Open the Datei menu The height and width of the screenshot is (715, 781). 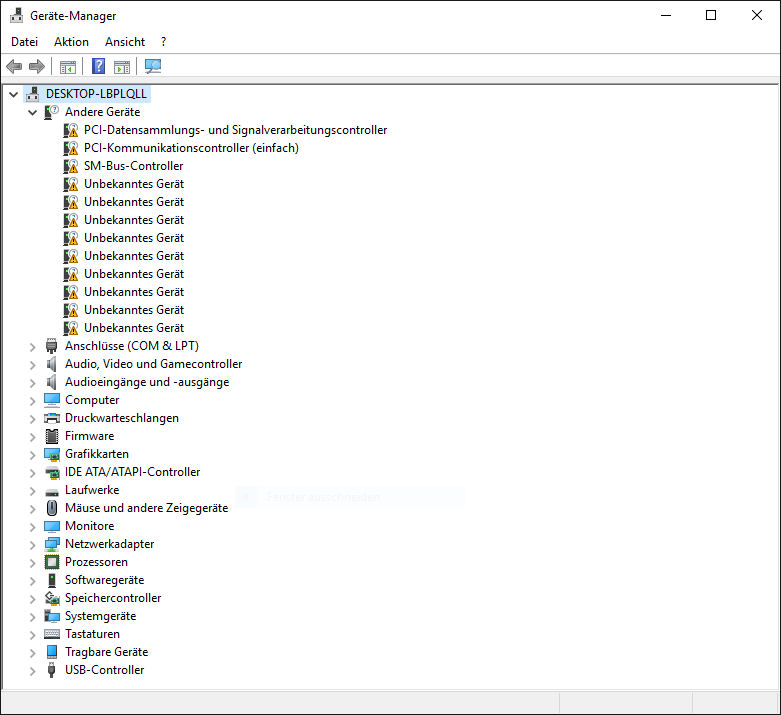coord(24,42)
